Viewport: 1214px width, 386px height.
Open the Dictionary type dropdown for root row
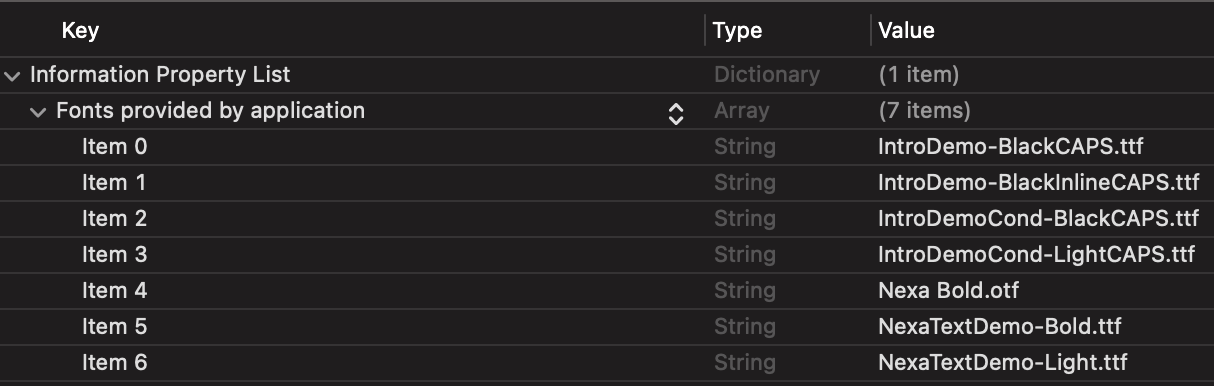tap(766, 75)
